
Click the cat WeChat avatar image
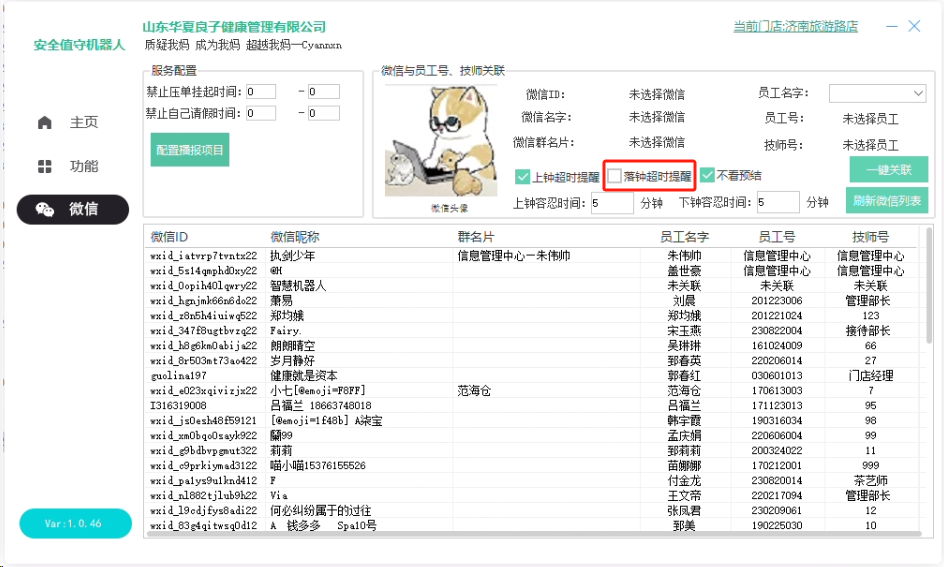click(x=427, y=141)
